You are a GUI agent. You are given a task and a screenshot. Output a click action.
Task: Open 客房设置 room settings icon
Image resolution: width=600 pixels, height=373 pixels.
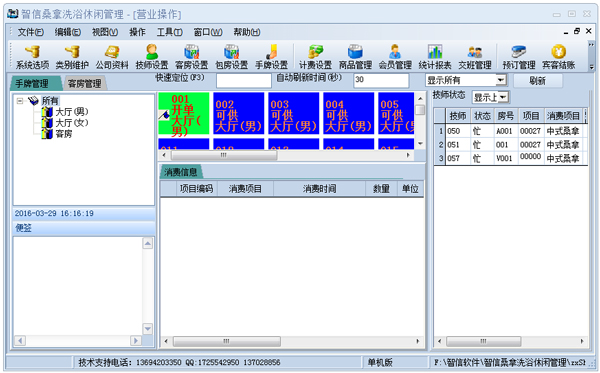click(x=192, y=57)
